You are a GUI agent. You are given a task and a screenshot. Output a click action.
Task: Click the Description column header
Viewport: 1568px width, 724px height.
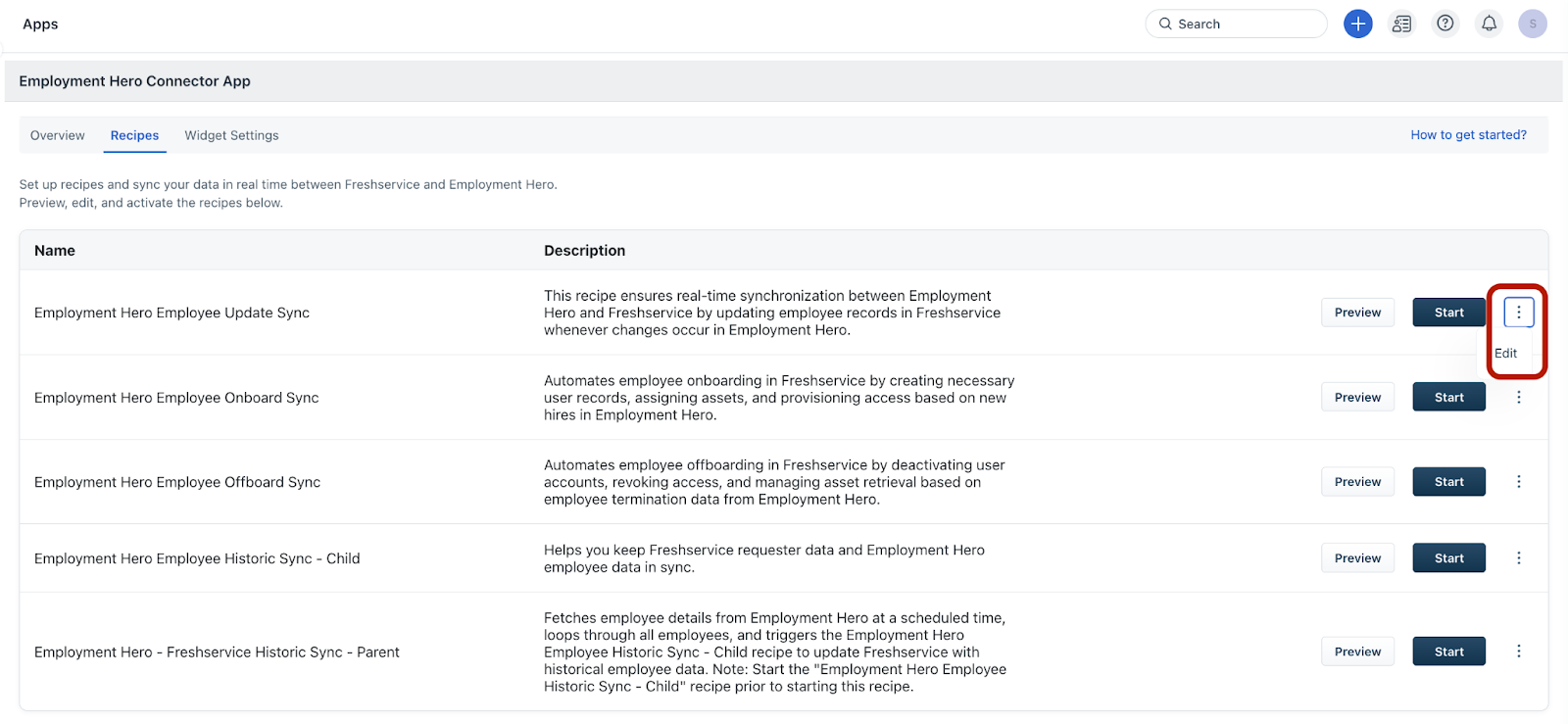[x=584, y=250]
